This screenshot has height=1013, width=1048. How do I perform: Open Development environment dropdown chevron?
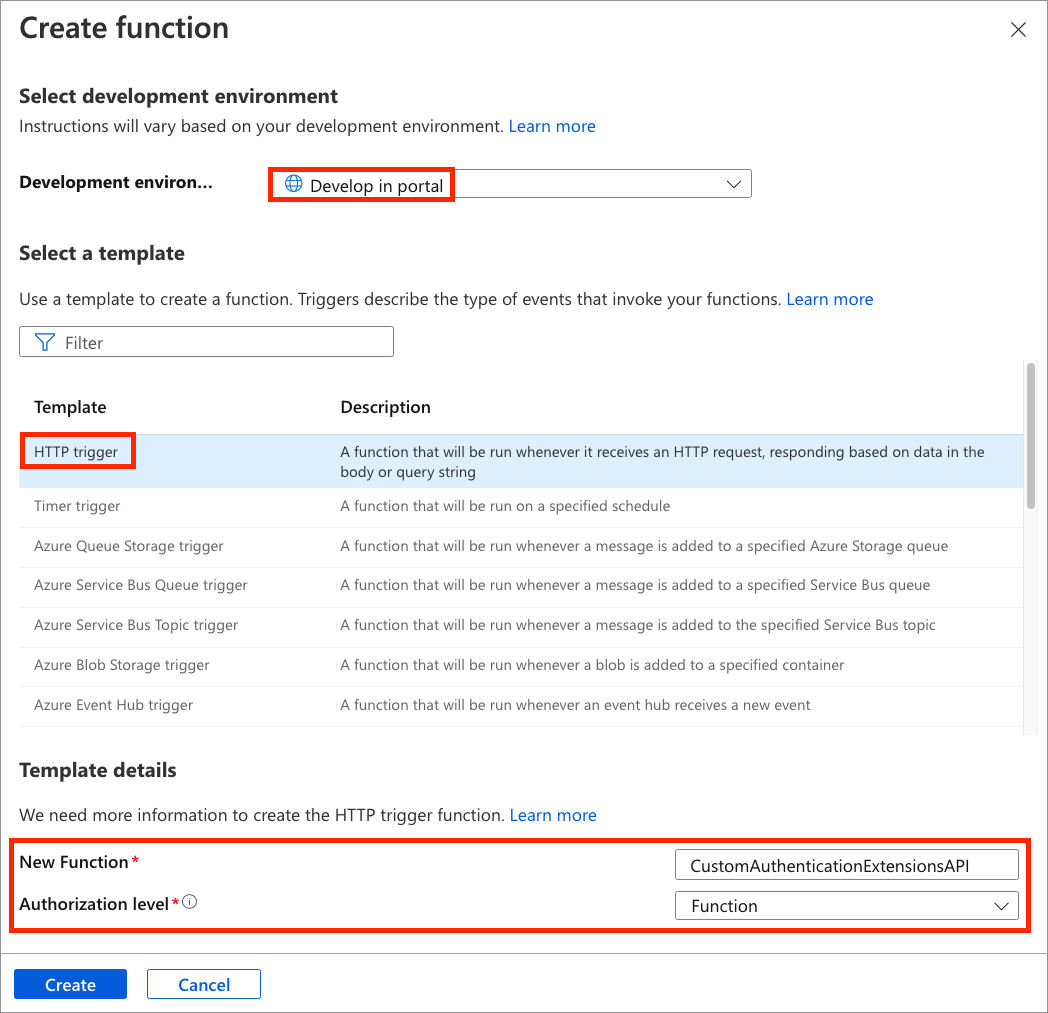(x=733, y=184)
